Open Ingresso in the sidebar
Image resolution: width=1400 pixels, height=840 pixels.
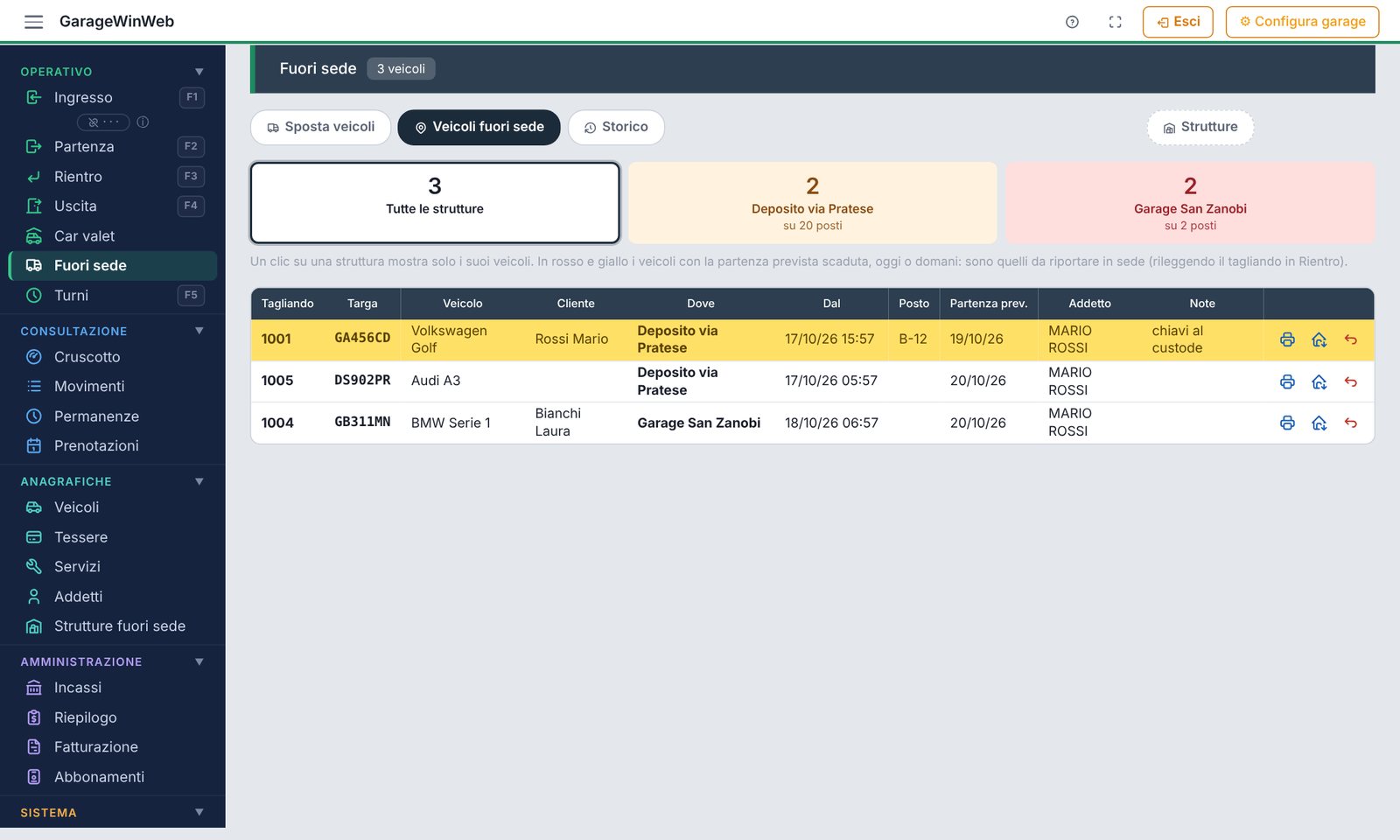[113, 97]
